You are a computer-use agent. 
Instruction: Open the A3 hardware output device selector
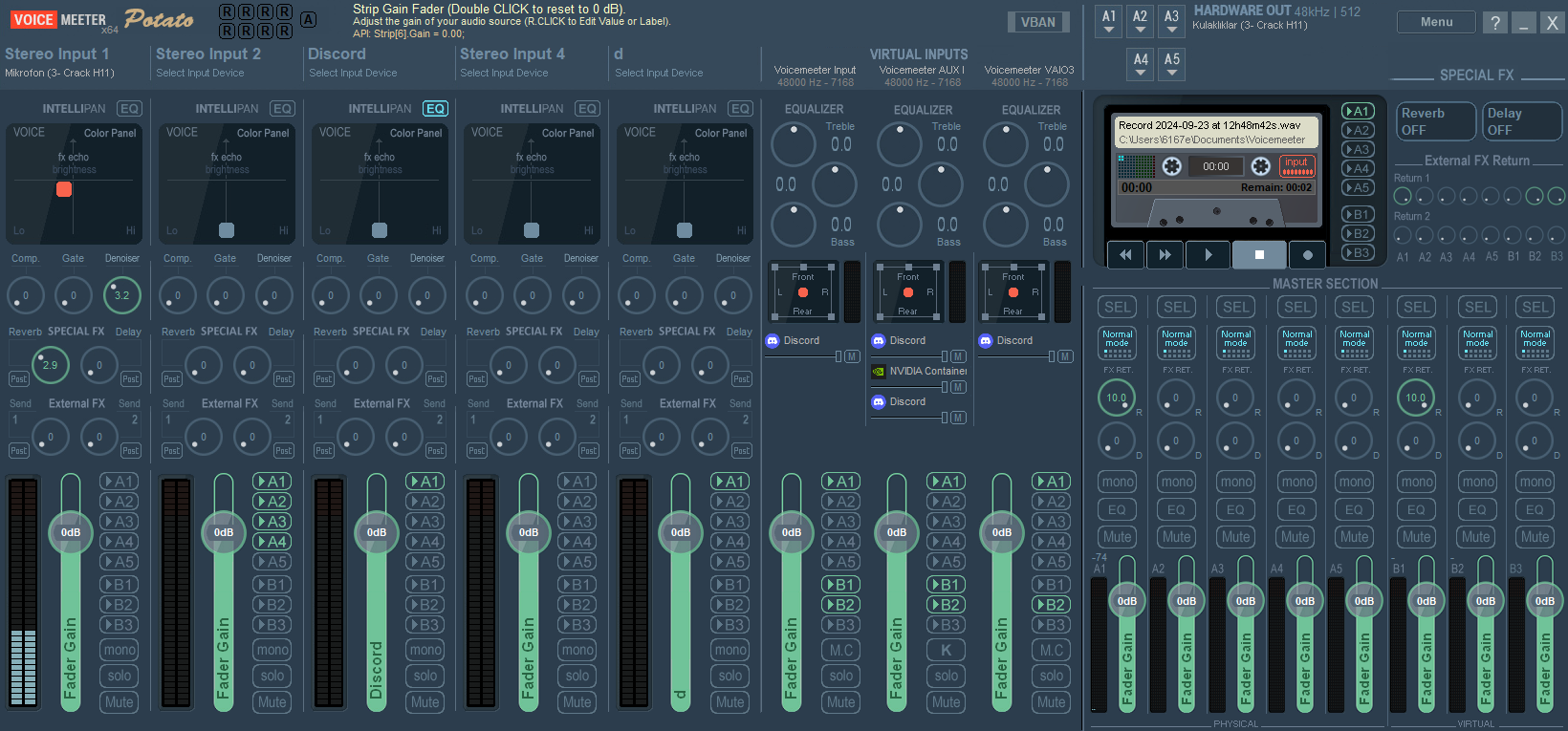coord(1172,21)
